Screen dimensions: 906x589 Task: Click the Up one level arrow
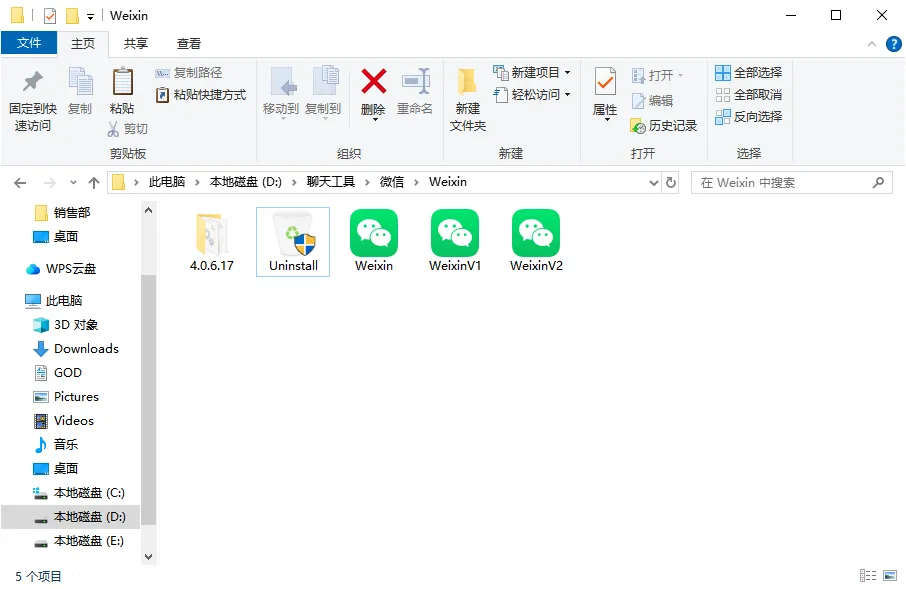pyautogui.click(x=94, y=183)
